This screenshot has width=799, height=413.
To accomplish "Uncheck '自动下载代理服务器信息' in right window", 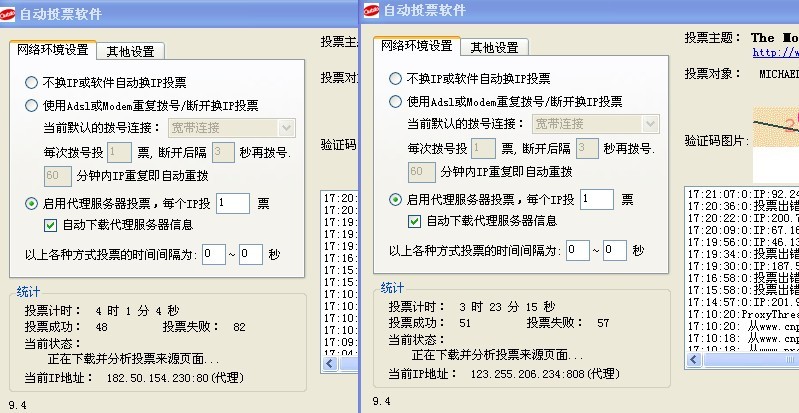I will click(x=415, y=221).
